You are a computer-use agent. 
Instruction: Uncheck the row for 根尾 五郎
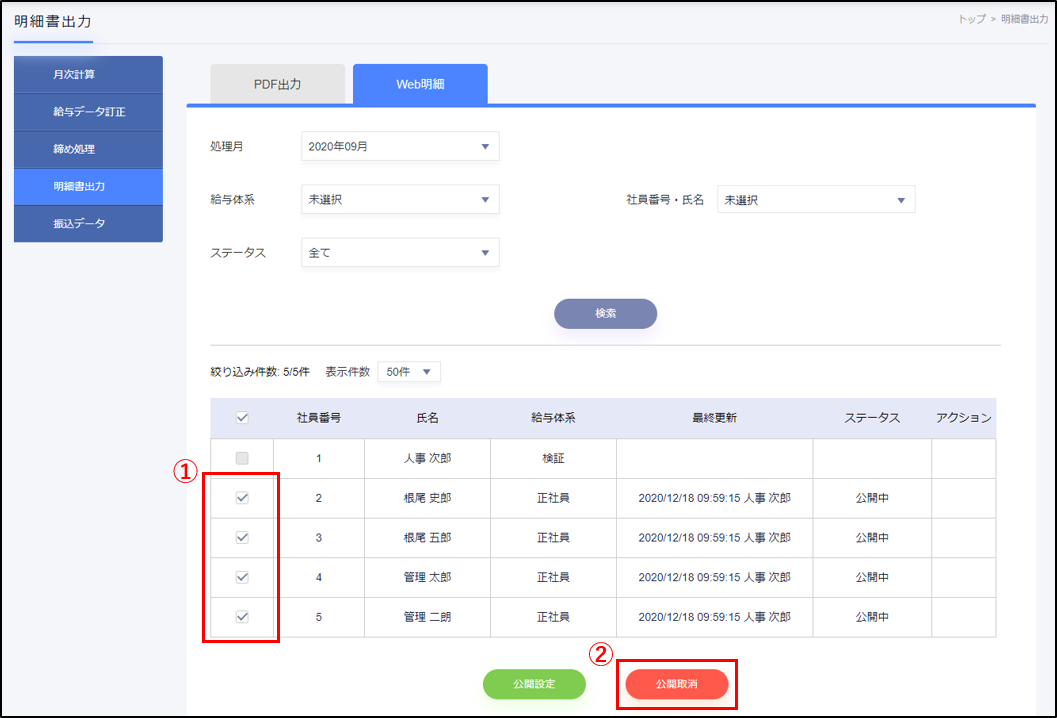click(241, 538)
